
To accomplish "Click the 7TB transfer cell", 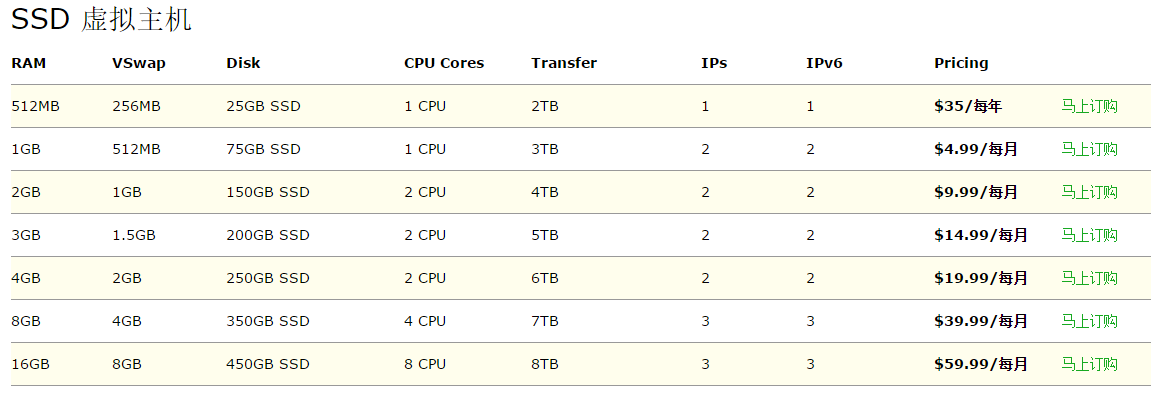I will coord(545,321).
